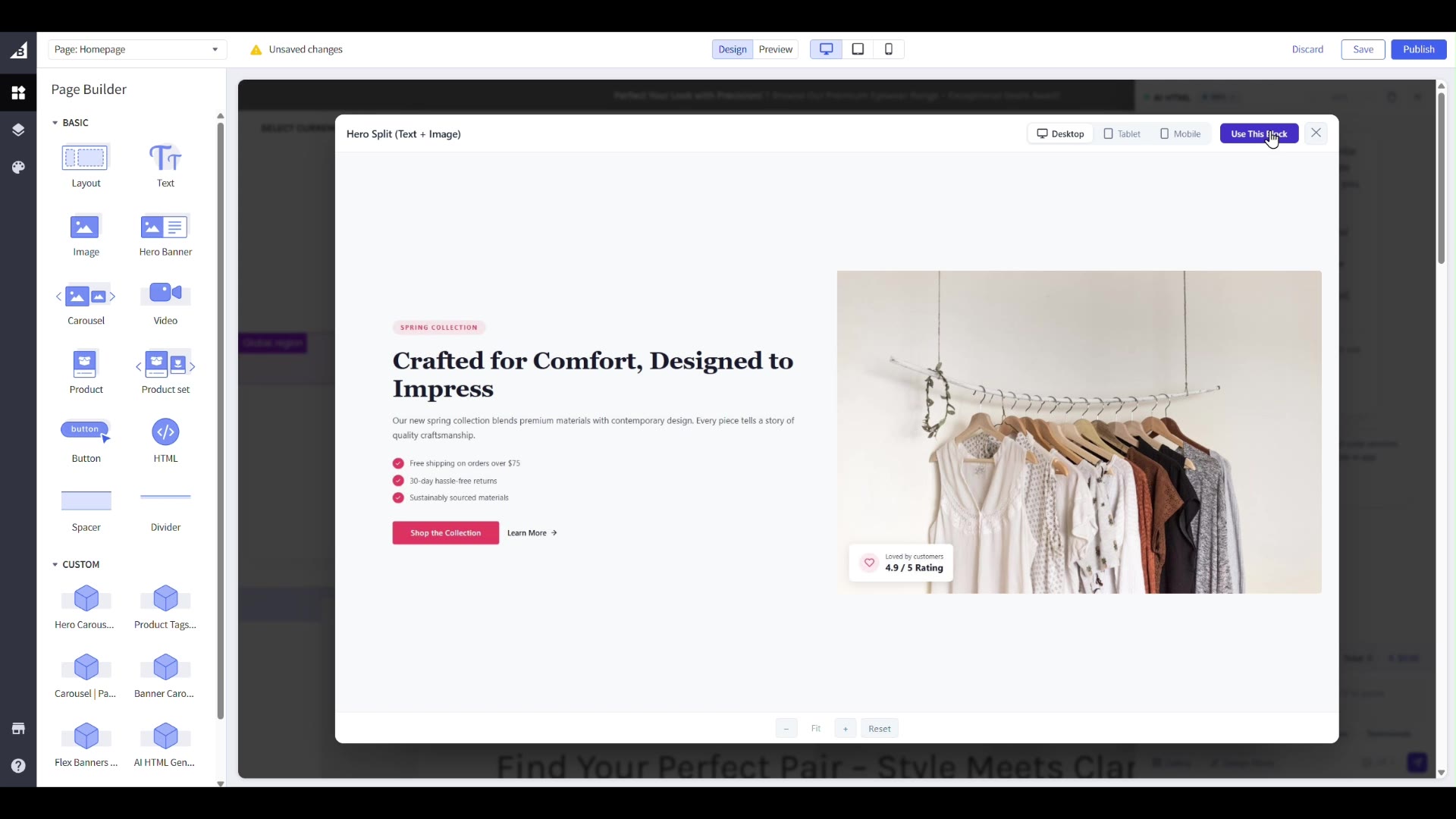Open the Page Builder widgets icon in sidebar
1456x819 pixels.
point(18,93)
